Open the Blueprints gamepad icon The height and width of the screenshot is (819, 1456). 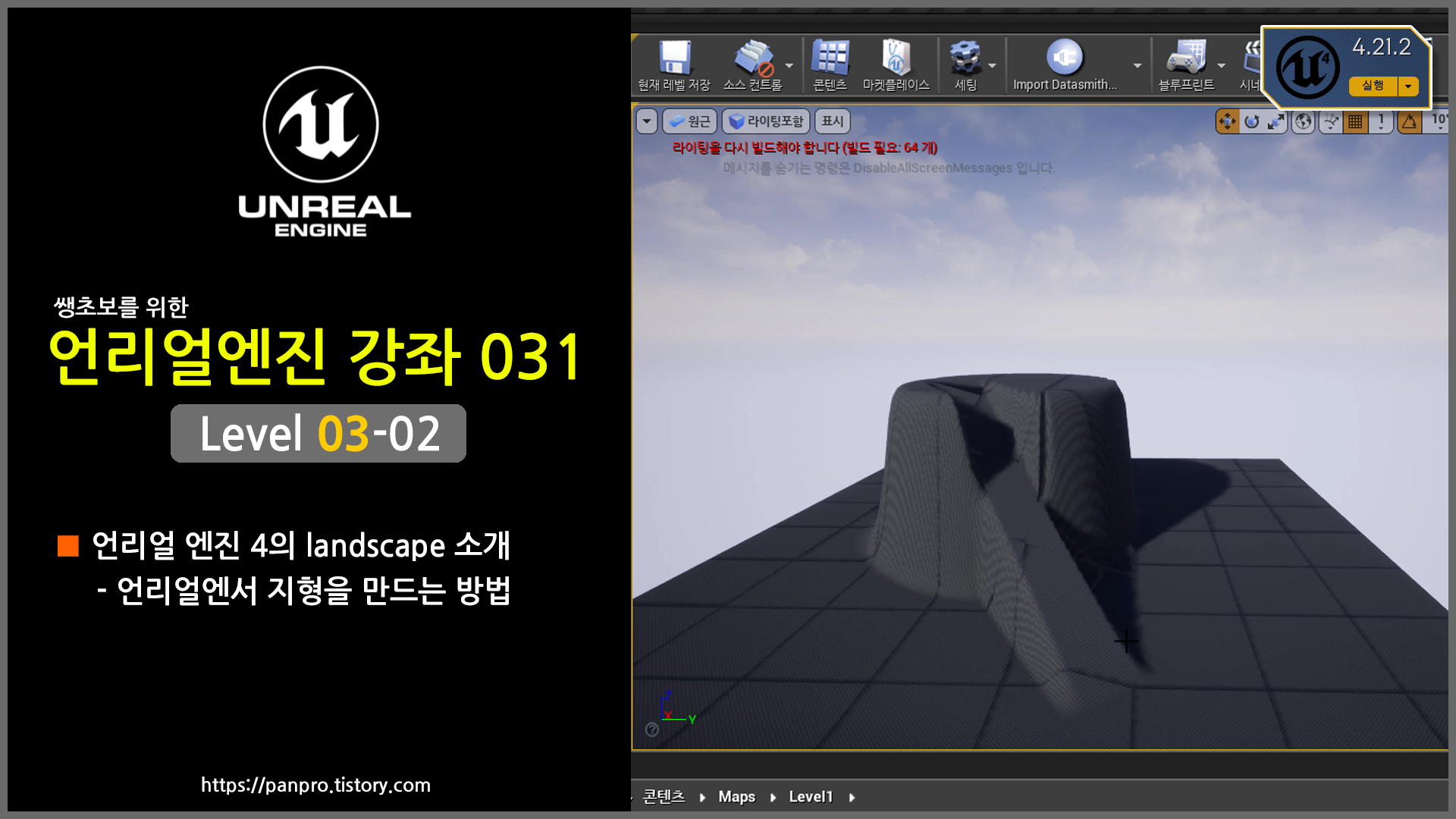[1186, 58]
